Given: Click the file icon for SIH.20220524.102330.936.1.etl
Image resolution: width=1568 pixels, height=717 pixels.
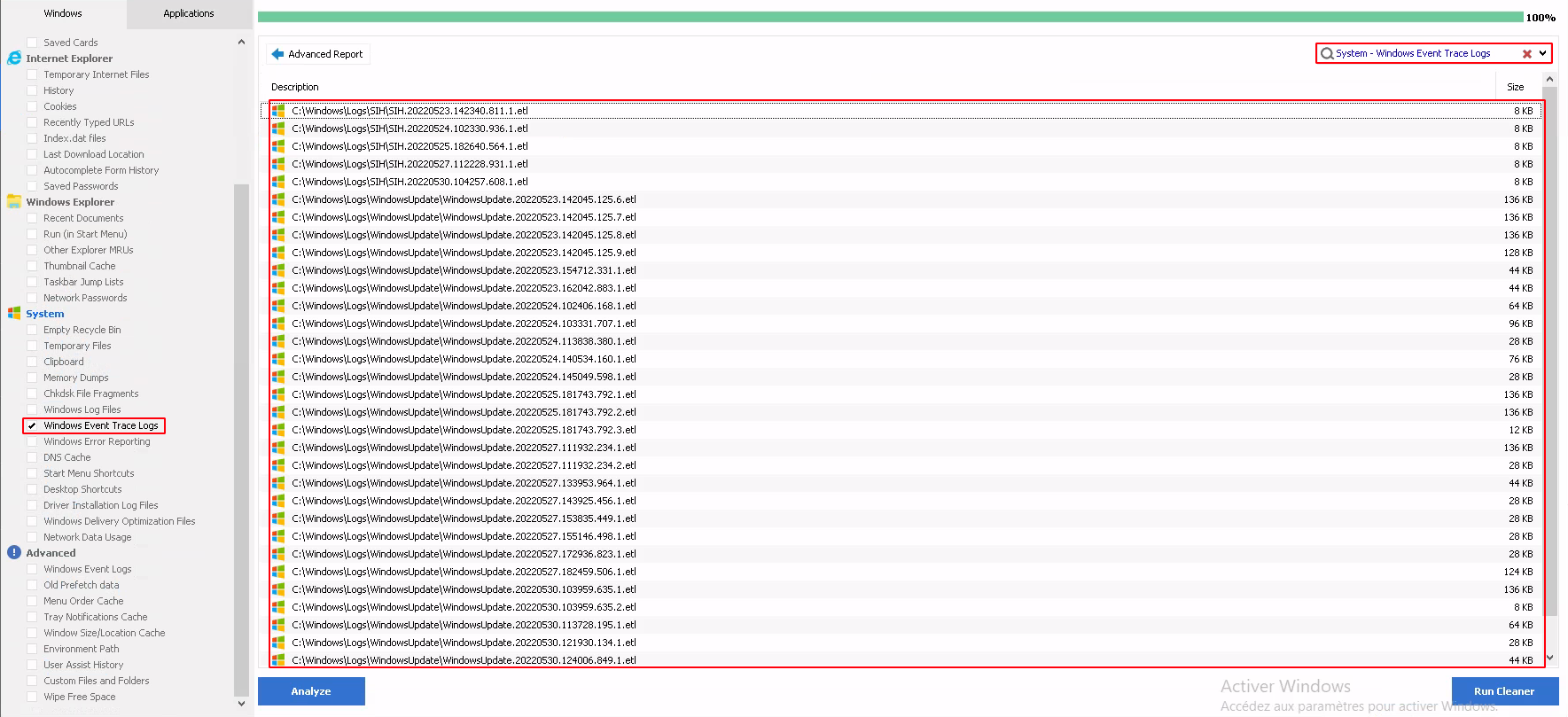Looking at the screenshot, I should [x=278, y=129].
